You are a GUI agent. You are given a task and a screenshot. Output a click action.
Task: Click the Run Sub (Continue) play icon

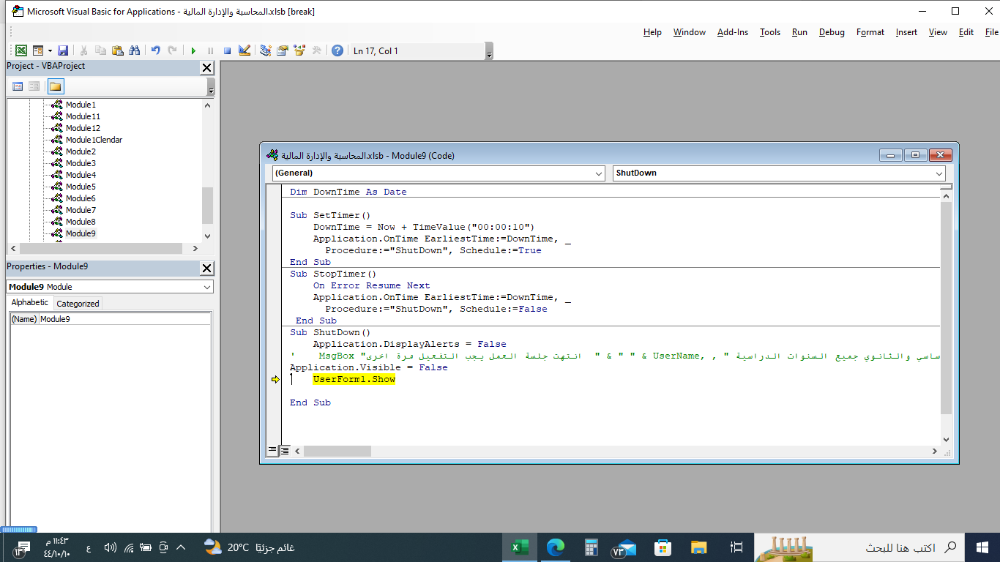tap(193, 50)
